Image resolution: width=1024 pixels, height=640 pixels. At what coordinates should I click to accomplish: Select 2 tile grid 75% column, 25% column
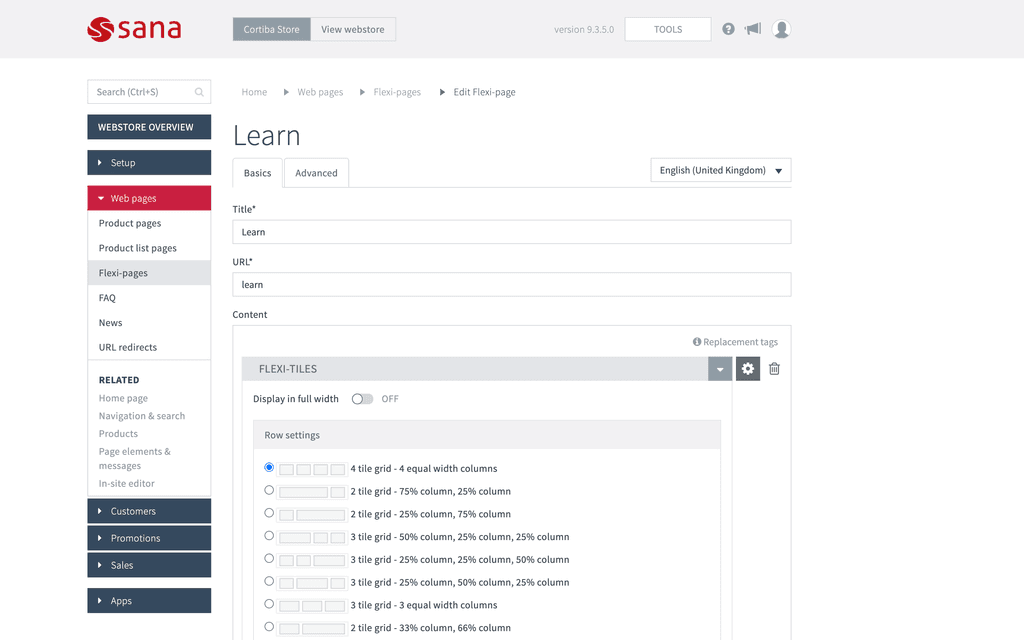(269, 490)
